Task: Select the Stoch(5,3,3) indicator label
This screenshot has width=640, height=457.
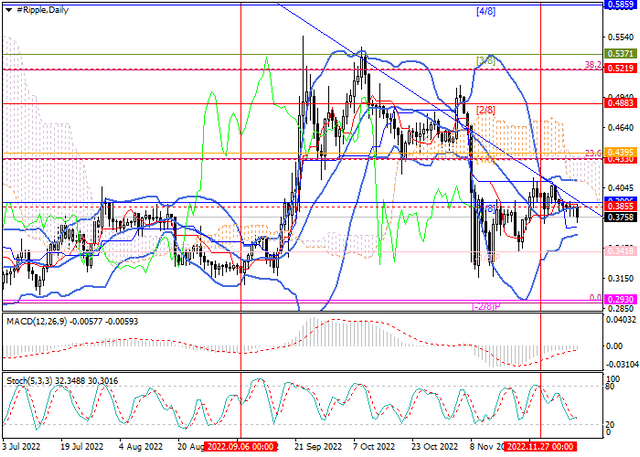Action: (x=31, y=381)
